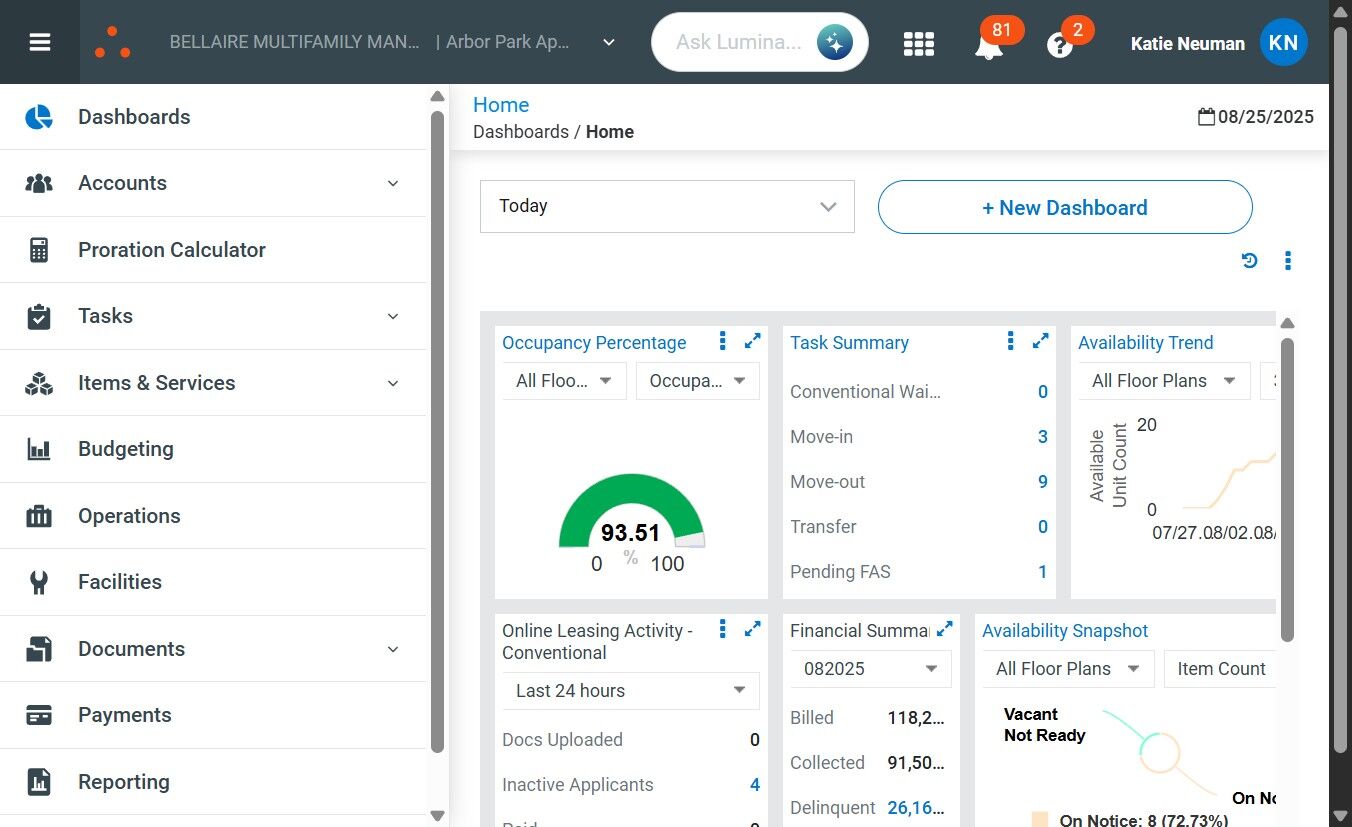Open Online Leasing Activity kebab menu

pyautogui.click(x=722, y=629)
